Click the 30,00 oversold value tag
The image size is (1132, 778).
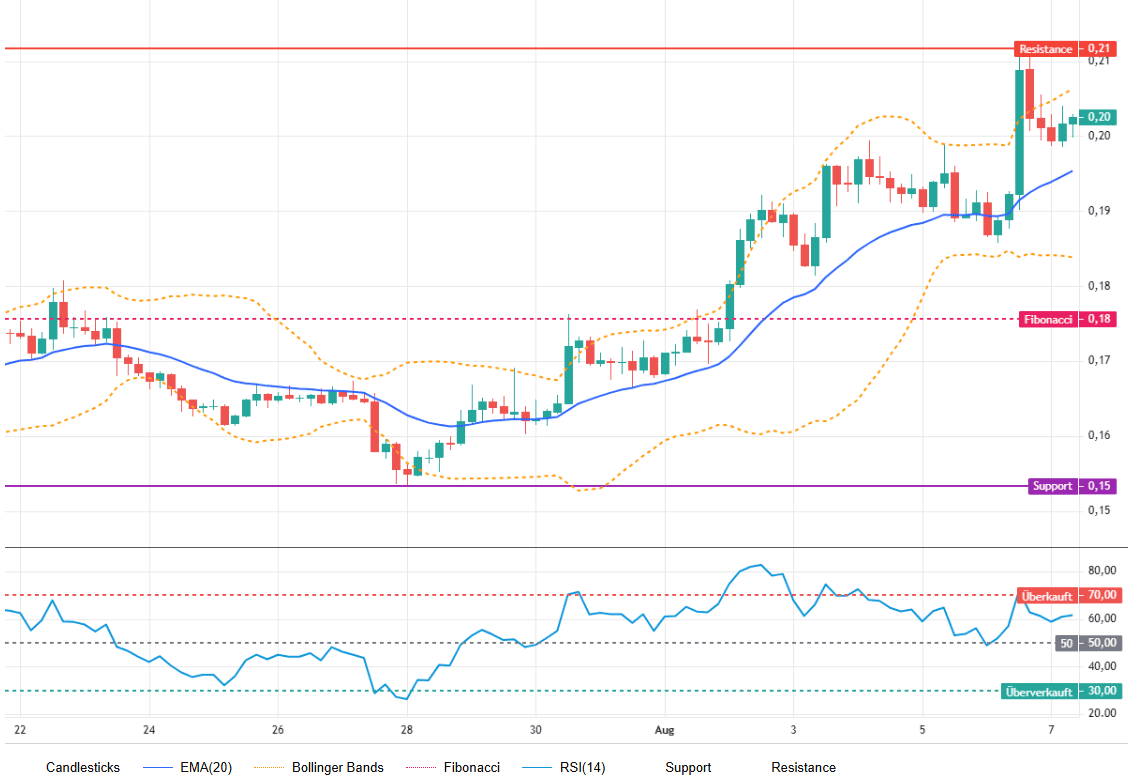click(x=1102, y=691)
